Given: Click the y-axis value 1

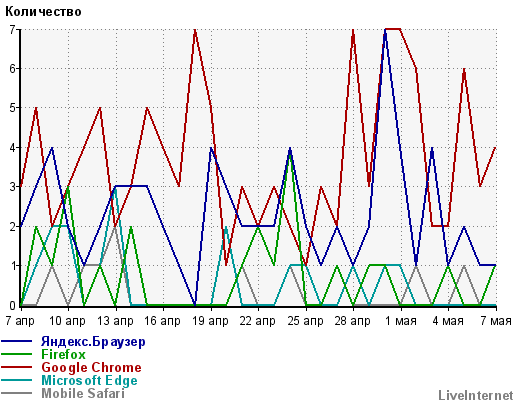Looking at the screenshot, I should pyautogui.click(x=13, y=266).
